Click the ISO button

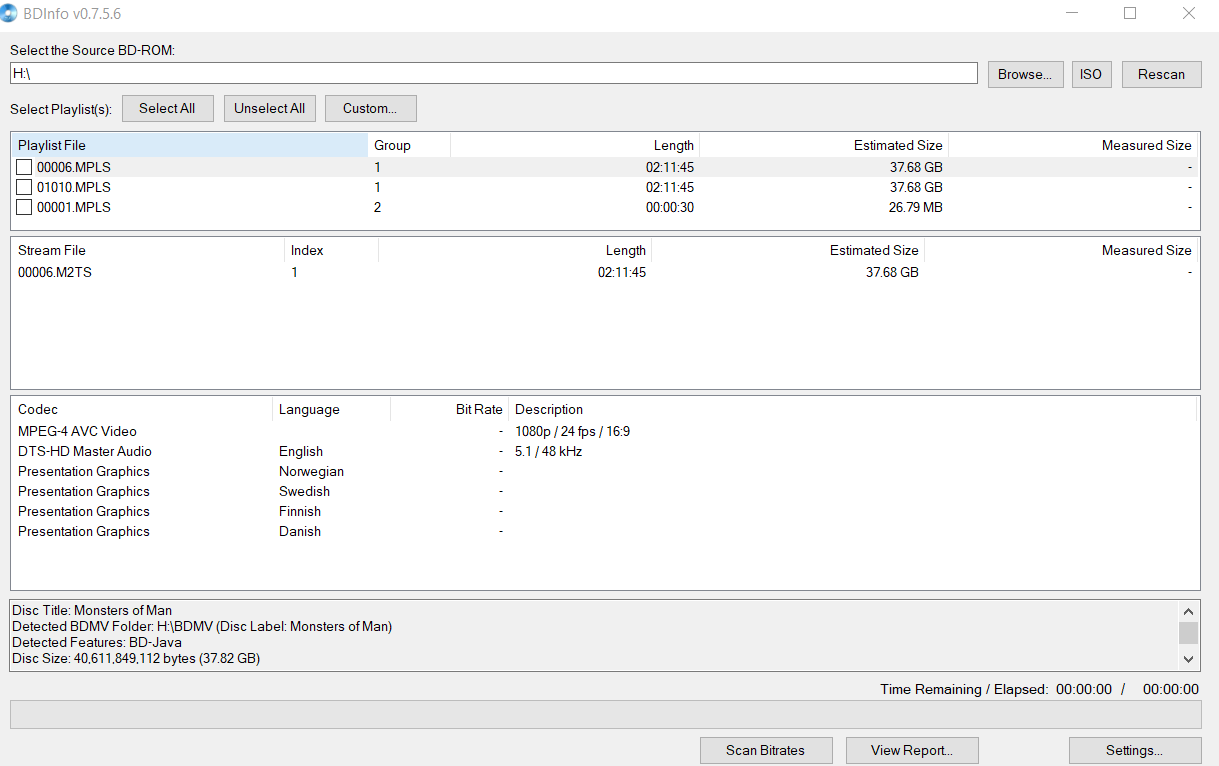[x=1091, y=74]
